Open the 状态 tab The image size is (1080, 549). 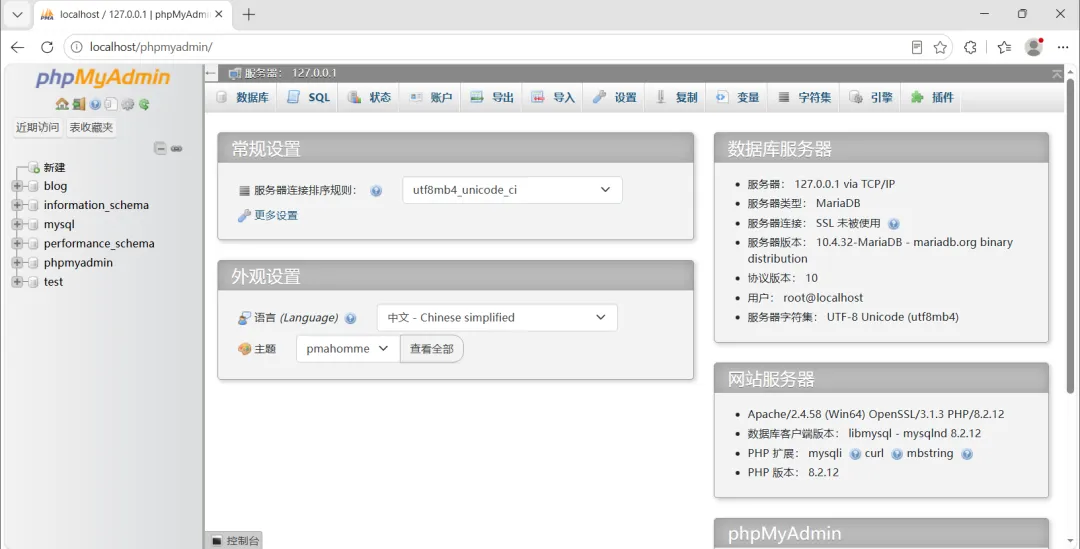[369, 97]
